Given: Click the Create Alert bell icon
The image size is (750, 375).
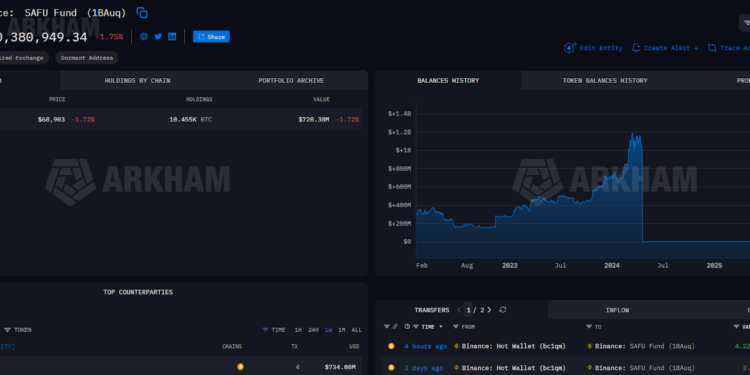Looking at the screenshot, I should [636, 48].
